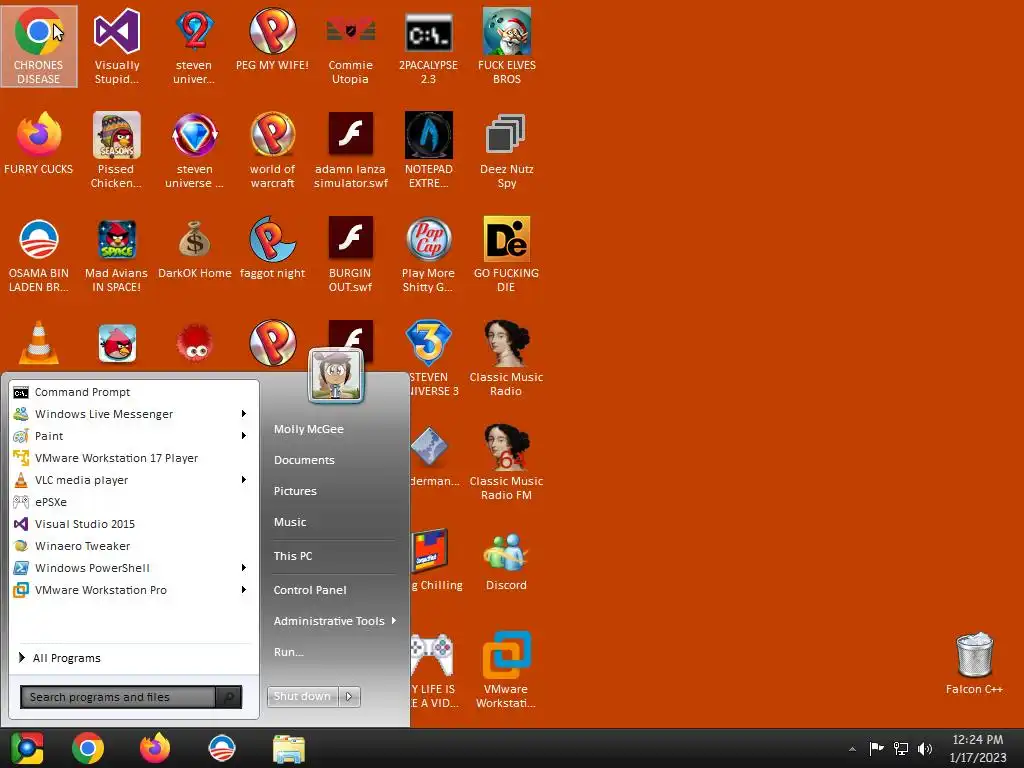Screen dimensions: 1024x768
Task: Open the DarkOK Home money bag icon
Action: pyautogui.click(x=195, y=248)
